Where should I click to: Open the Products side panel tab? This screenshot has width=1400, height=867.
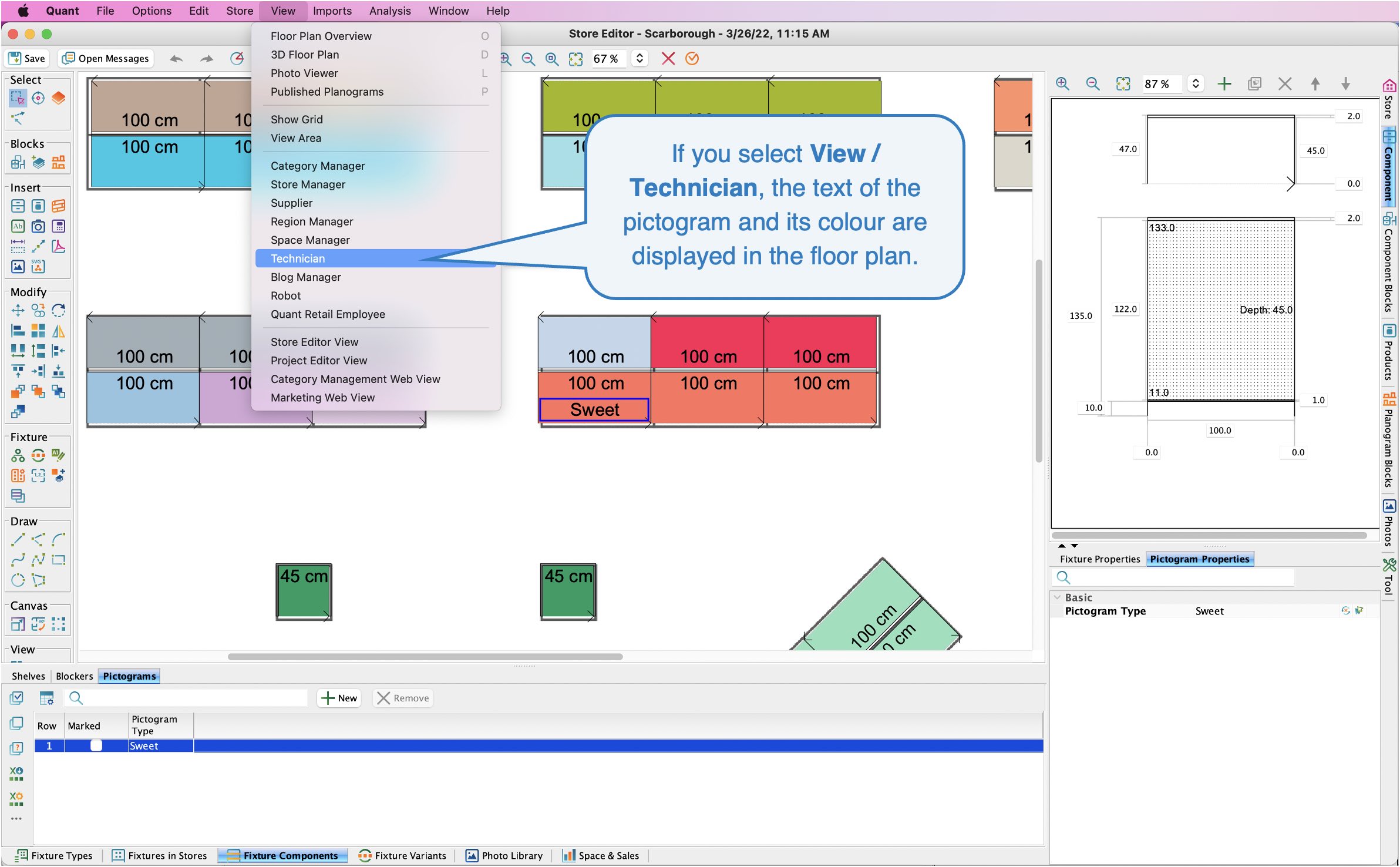(x=1389, y=352)
